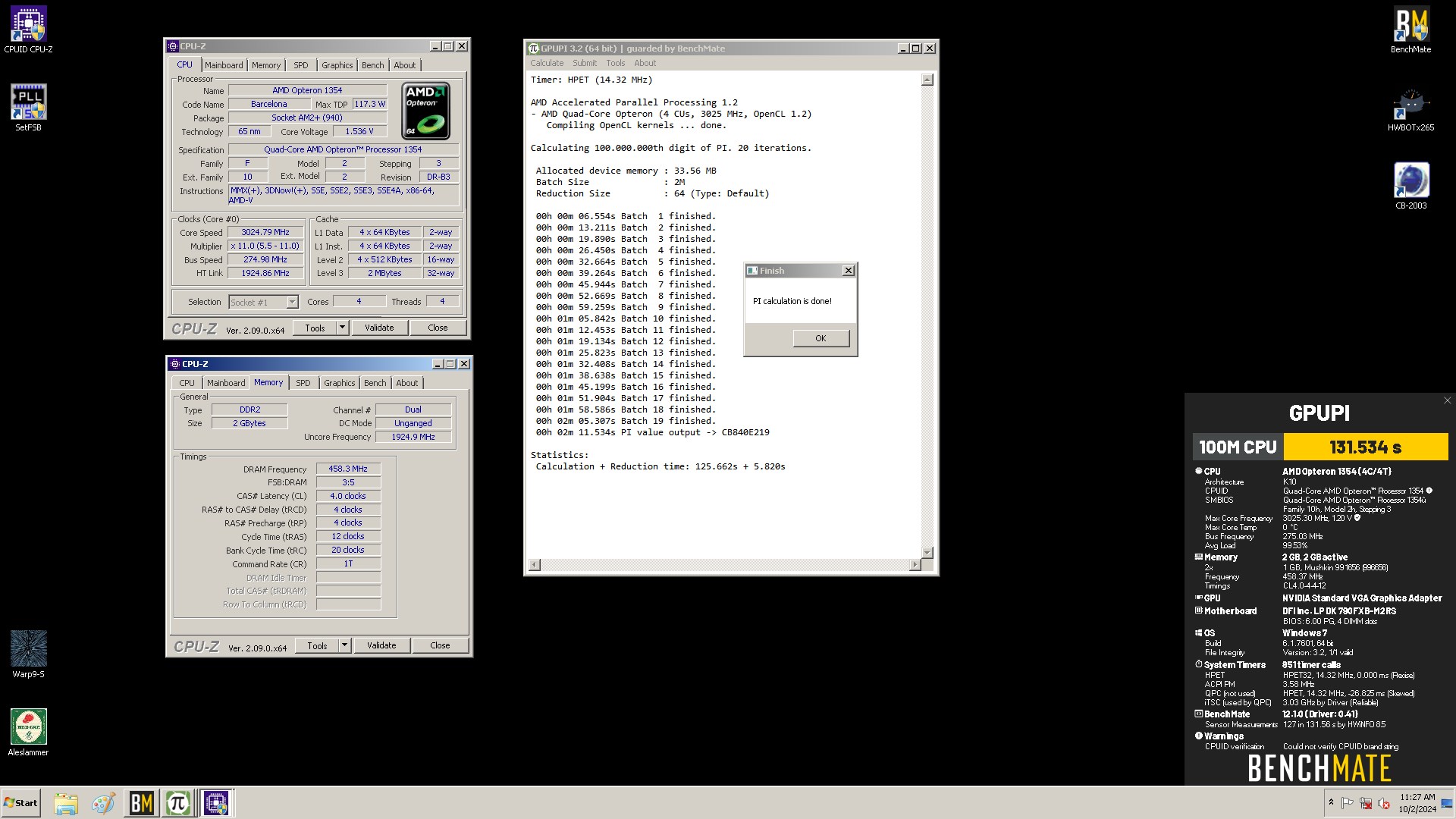Click the DRAM Frequency value 458.3 MHz
The height and width of the screenshot is (819, 1456).
pos(348,469)
